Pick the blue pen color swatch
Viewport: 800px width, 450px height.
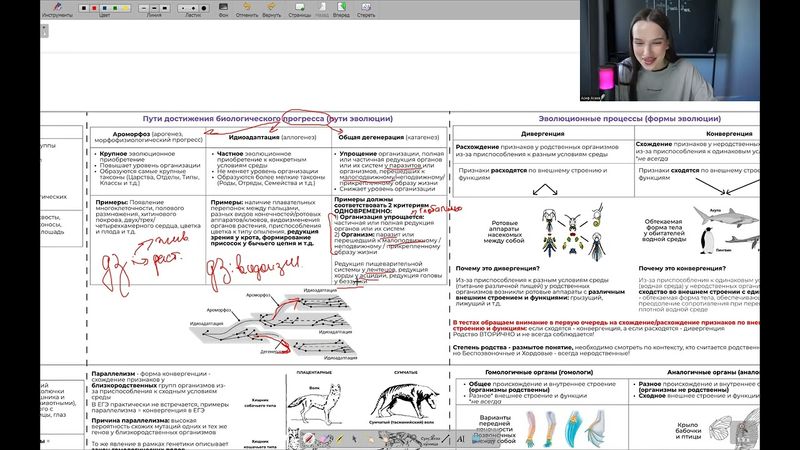[x=104, y=8]
